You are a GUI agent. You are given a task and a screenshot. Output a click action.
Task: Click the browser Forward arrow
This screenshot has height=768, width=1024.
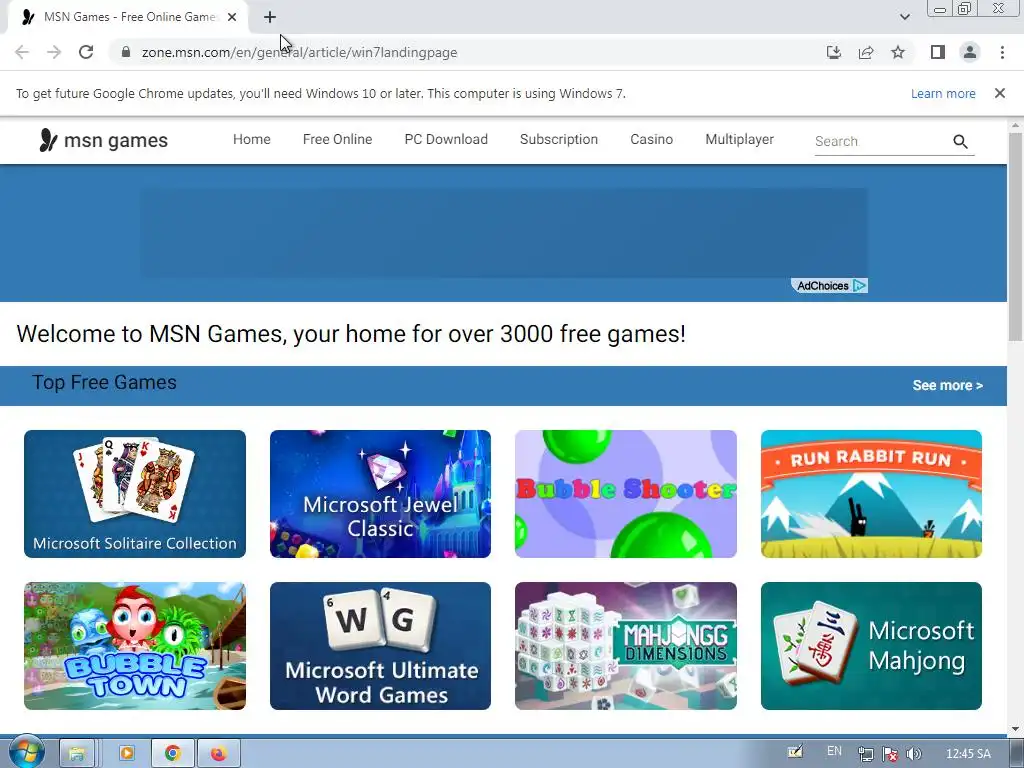tap(54, 52)
